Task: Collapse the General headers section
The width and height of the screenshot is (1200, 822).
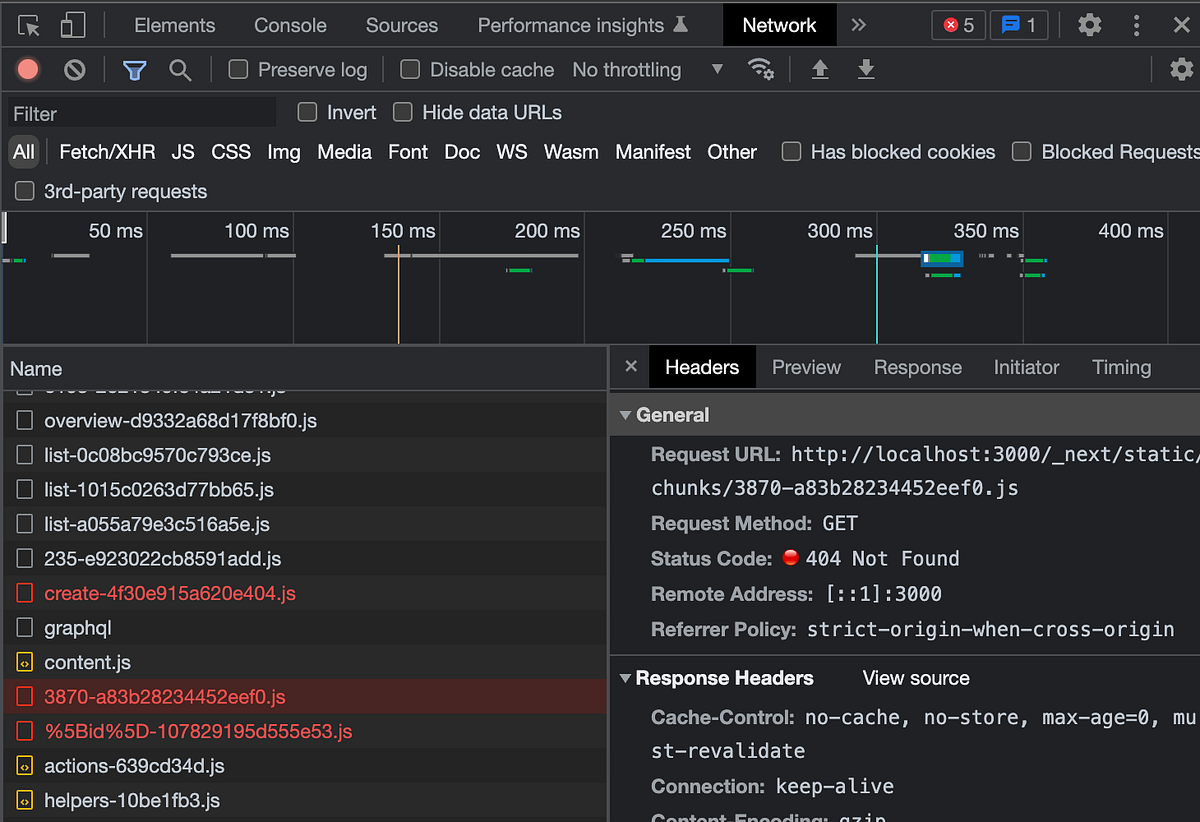Action: [626, 415]
